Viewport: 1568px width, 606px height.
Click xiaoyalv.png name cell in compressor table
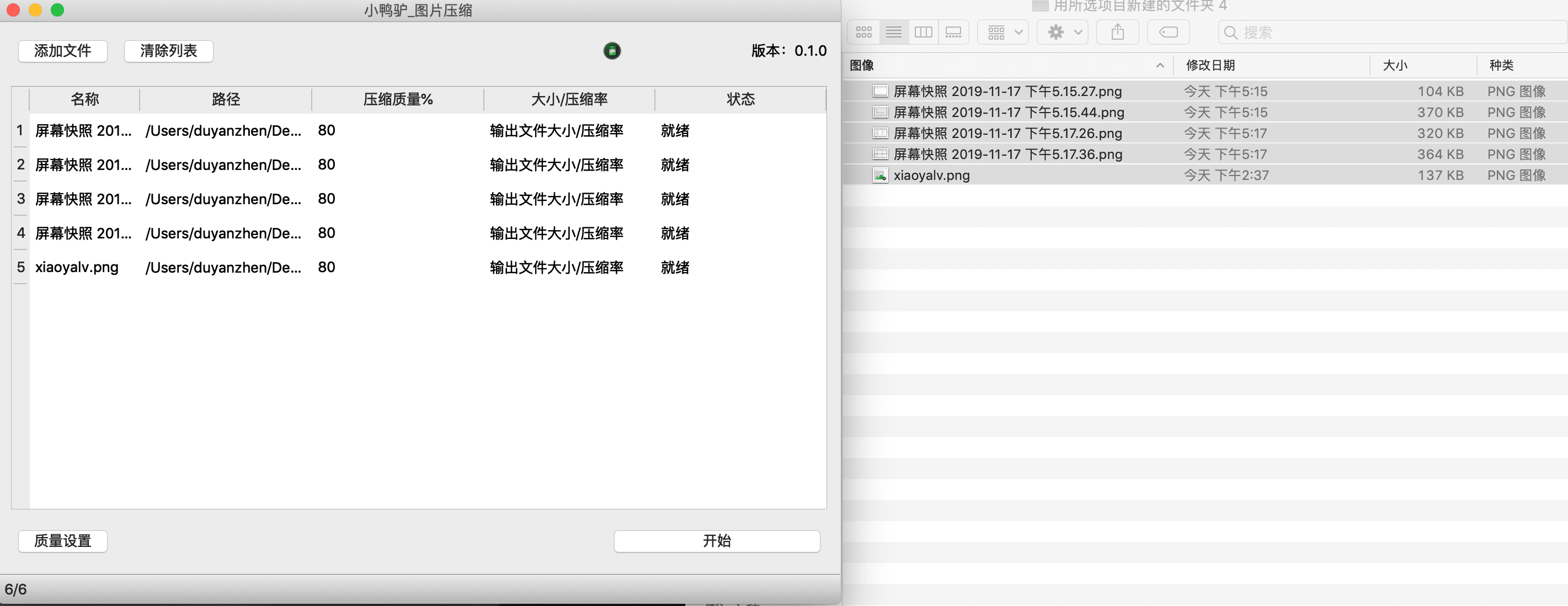84,267
